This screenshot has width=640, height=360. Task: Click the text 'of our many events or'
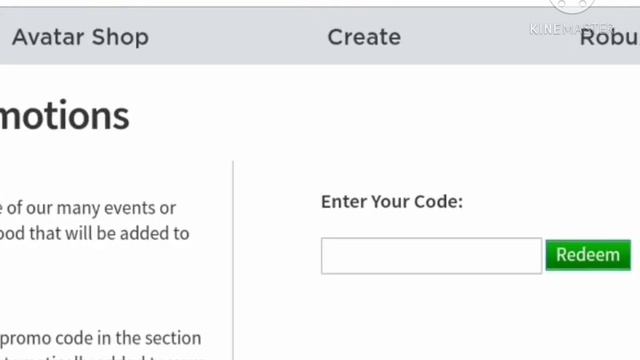click(x=91, y=208)
